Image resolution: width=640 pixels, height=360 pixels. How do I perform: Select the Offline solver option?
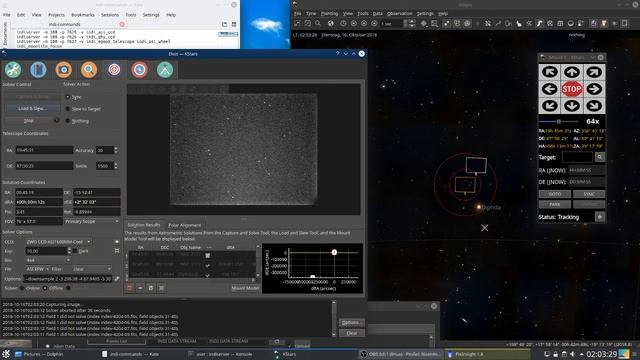coord(45,288)
